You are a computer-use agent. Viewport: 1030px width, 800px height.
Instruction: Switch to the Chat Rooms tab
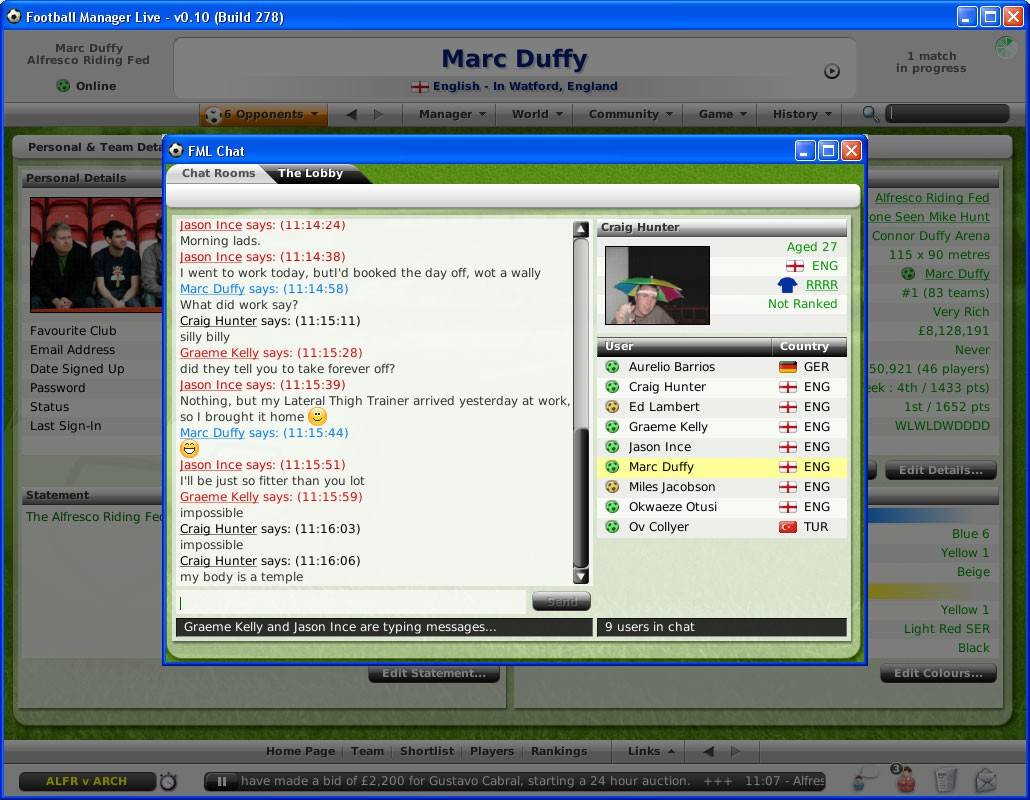(x=218, y=173)
